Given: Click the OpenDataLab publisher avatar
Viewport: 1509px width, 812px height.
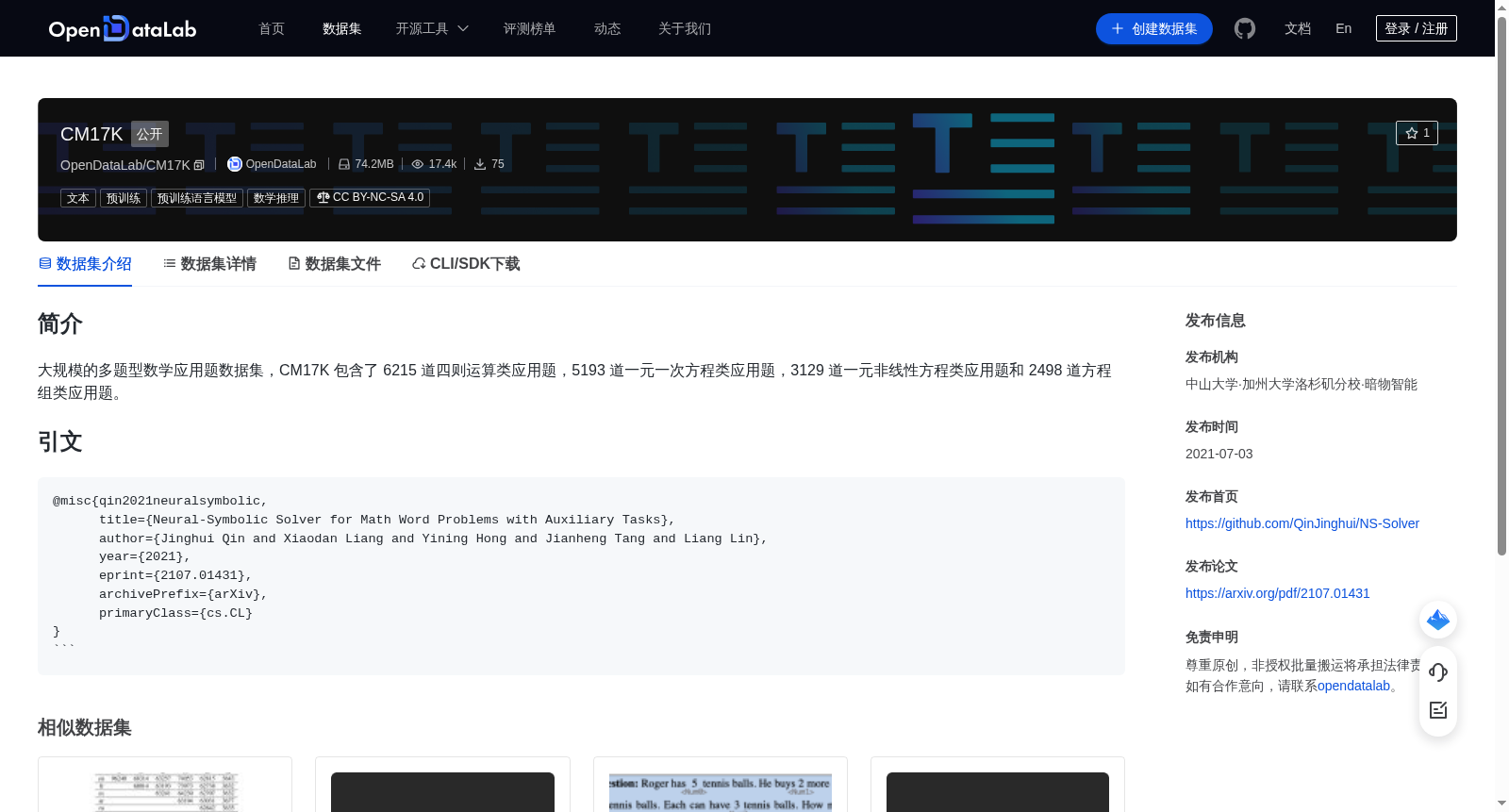Looking at the screenshot, I should tap(235, 164).
